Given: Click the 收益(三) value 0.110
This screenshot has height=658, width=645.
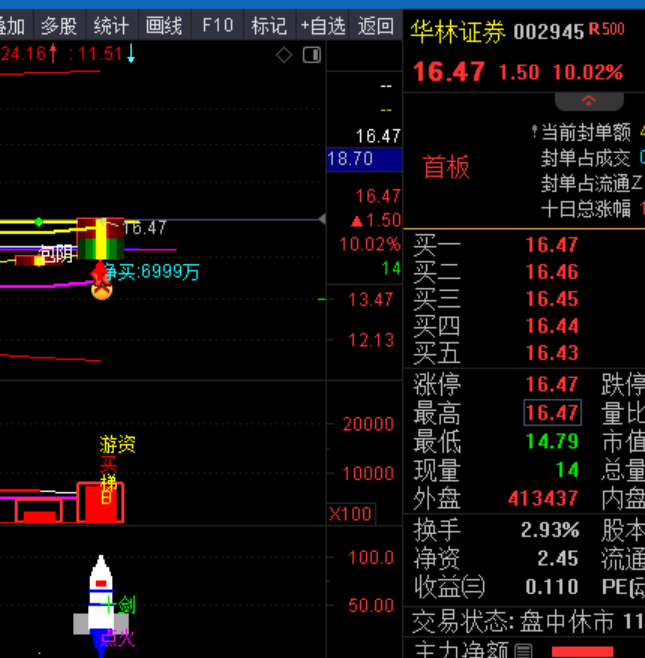Looking at the screenshot, I should 552,587.
